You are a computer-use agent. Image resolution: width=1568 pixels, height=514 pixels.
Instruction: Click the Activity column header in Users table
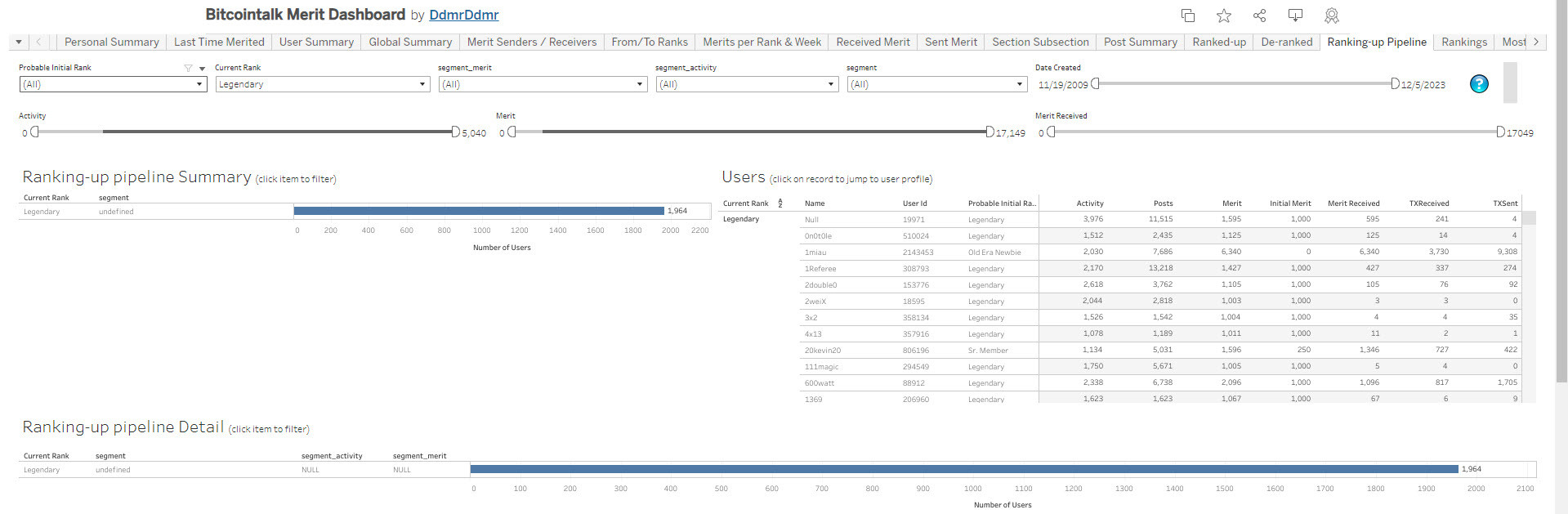[x=1090, y=203]
